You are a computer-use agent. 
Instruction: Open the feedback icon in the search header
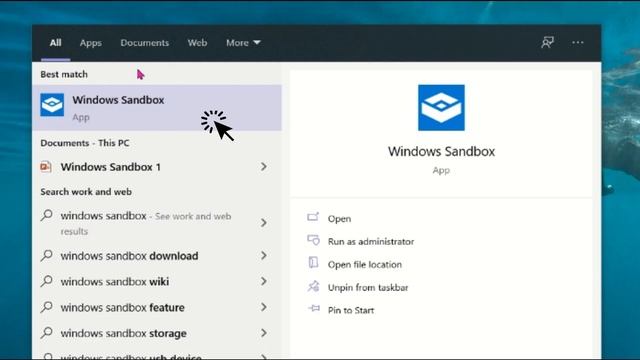tap(547, 42)
